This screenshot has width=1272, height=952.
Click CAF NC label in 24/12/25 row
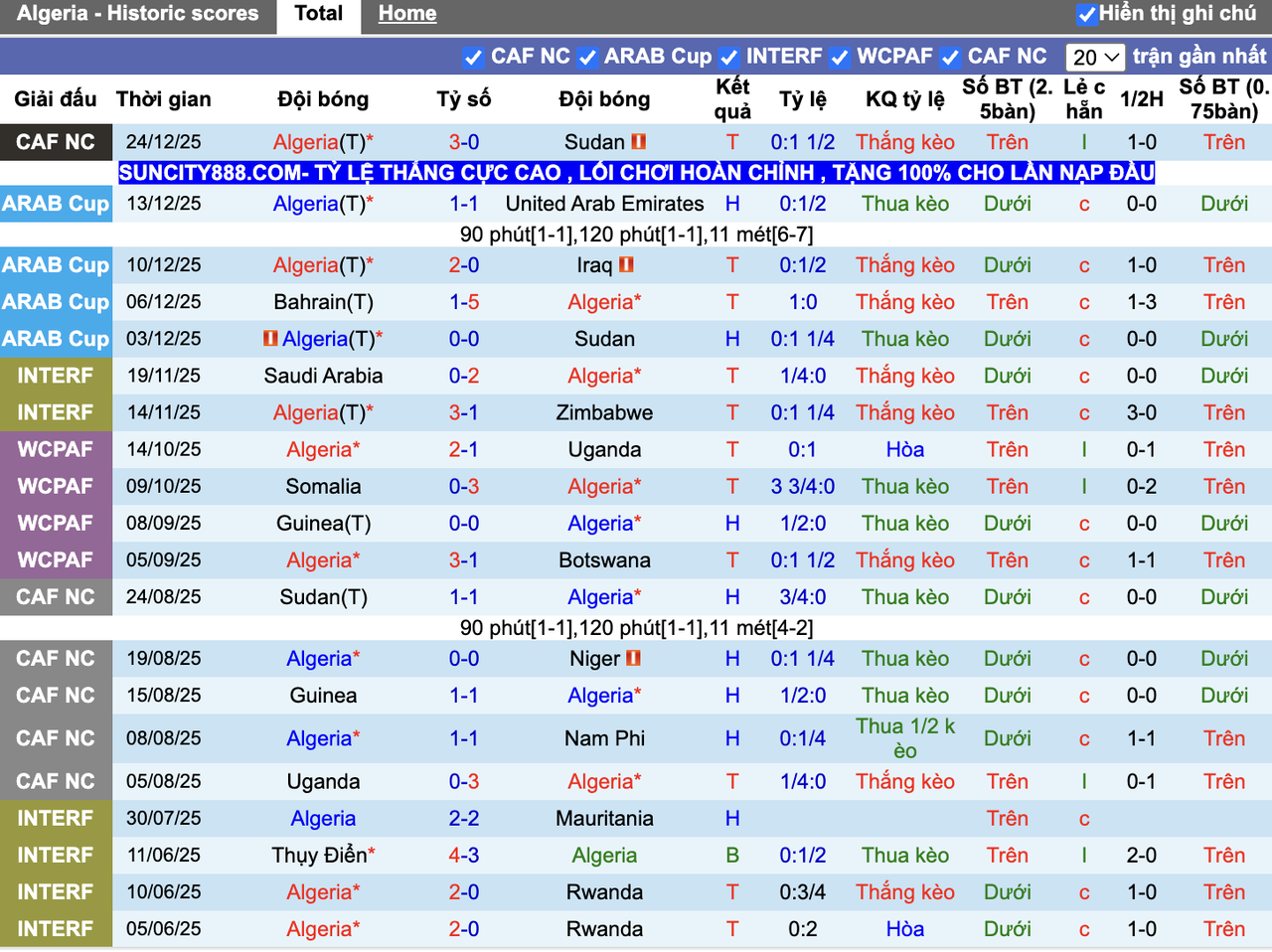click(x=56, y=142)
